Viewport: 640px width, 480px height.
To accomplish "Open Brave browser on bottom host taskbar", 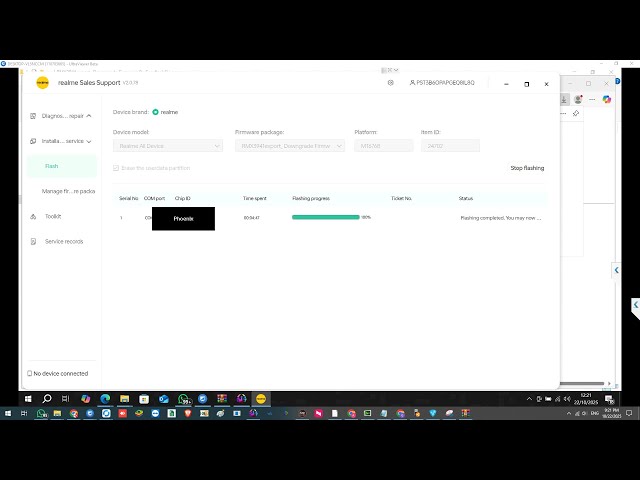I will click(188, 413).
